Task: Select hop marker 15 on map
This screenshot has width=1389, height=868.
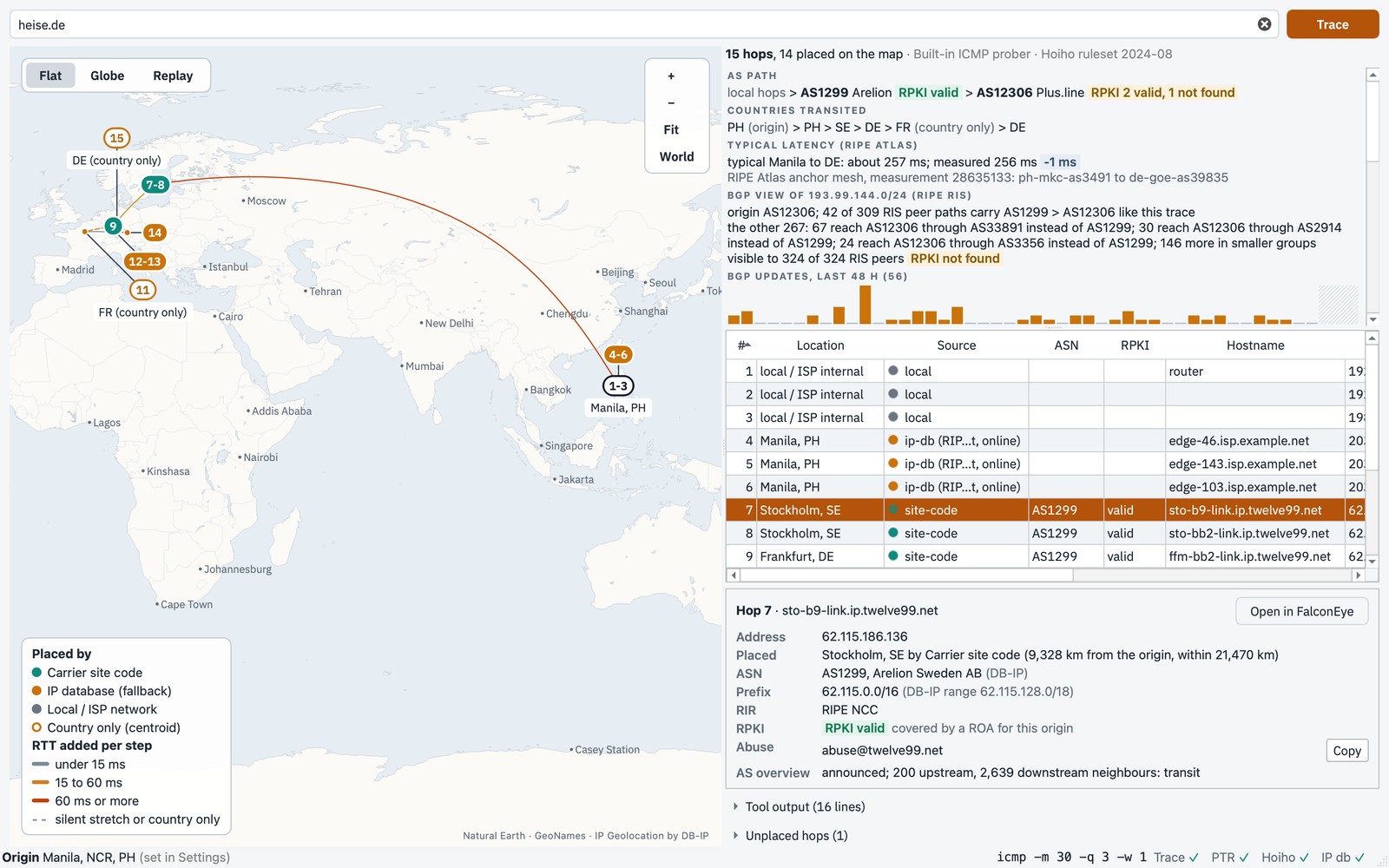Action: (116, 137)
